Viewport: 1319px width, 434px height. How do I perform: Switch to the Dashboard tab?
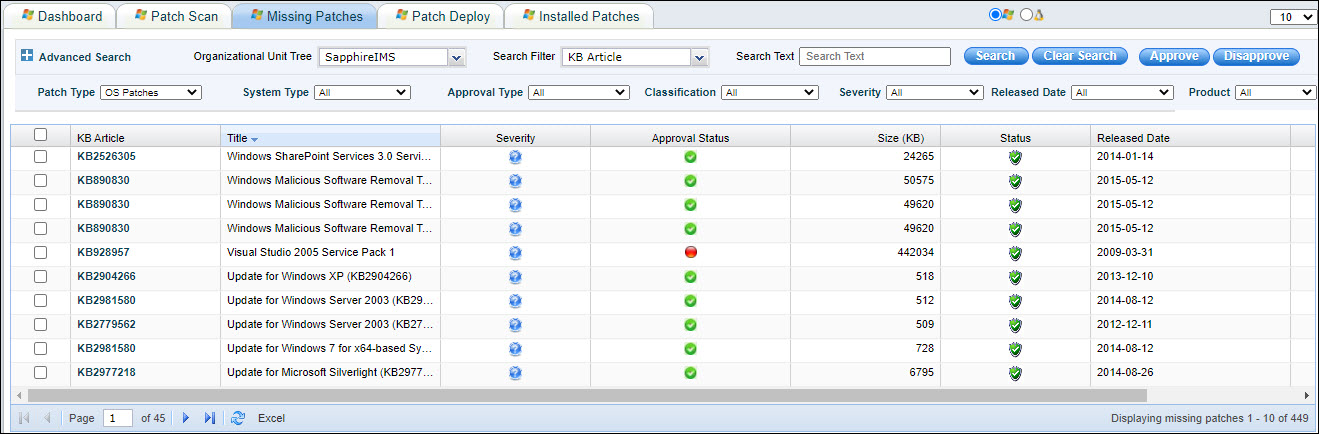click(x=62, y=16)
